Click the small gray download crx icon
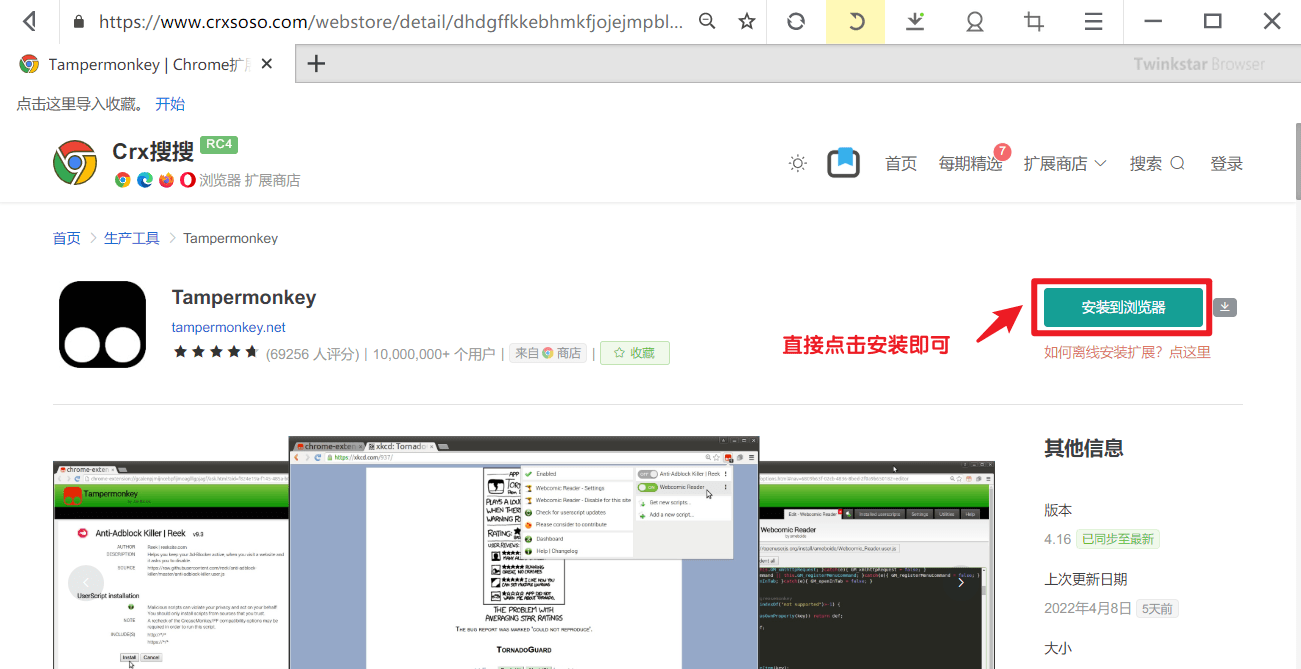 pyautogui.click(x=1225, y=307)
